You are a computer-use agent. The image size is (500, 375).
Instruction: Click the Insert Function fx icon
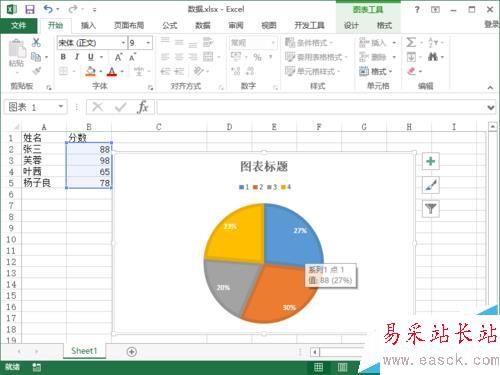point(143,107)
